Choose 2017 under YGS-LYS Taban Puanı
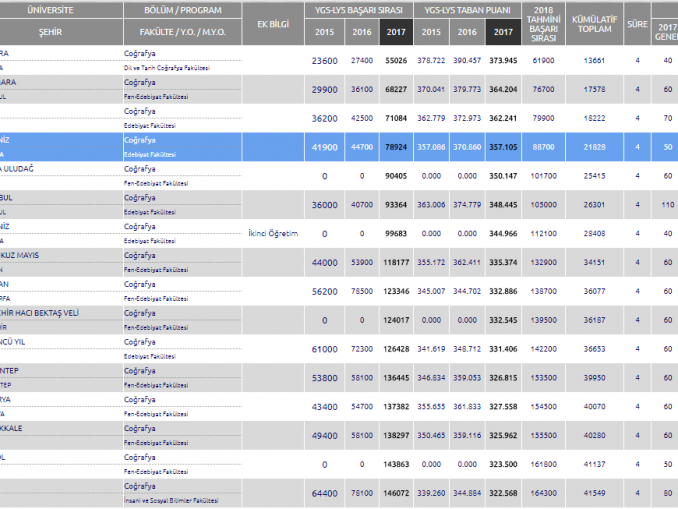This screenshot has width=678, height=509. [504, 33]
